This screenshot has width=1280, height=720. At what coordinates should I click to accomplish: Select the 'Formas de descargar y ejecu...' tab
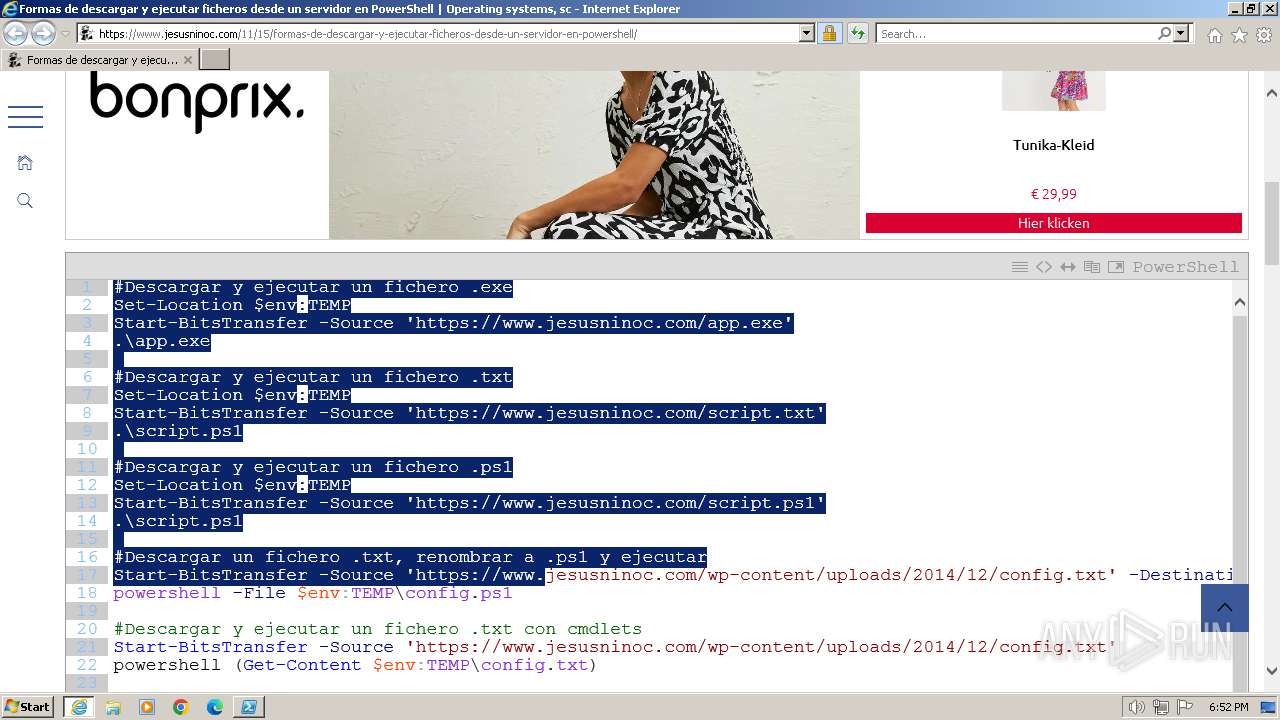click(x=100, y=60)
